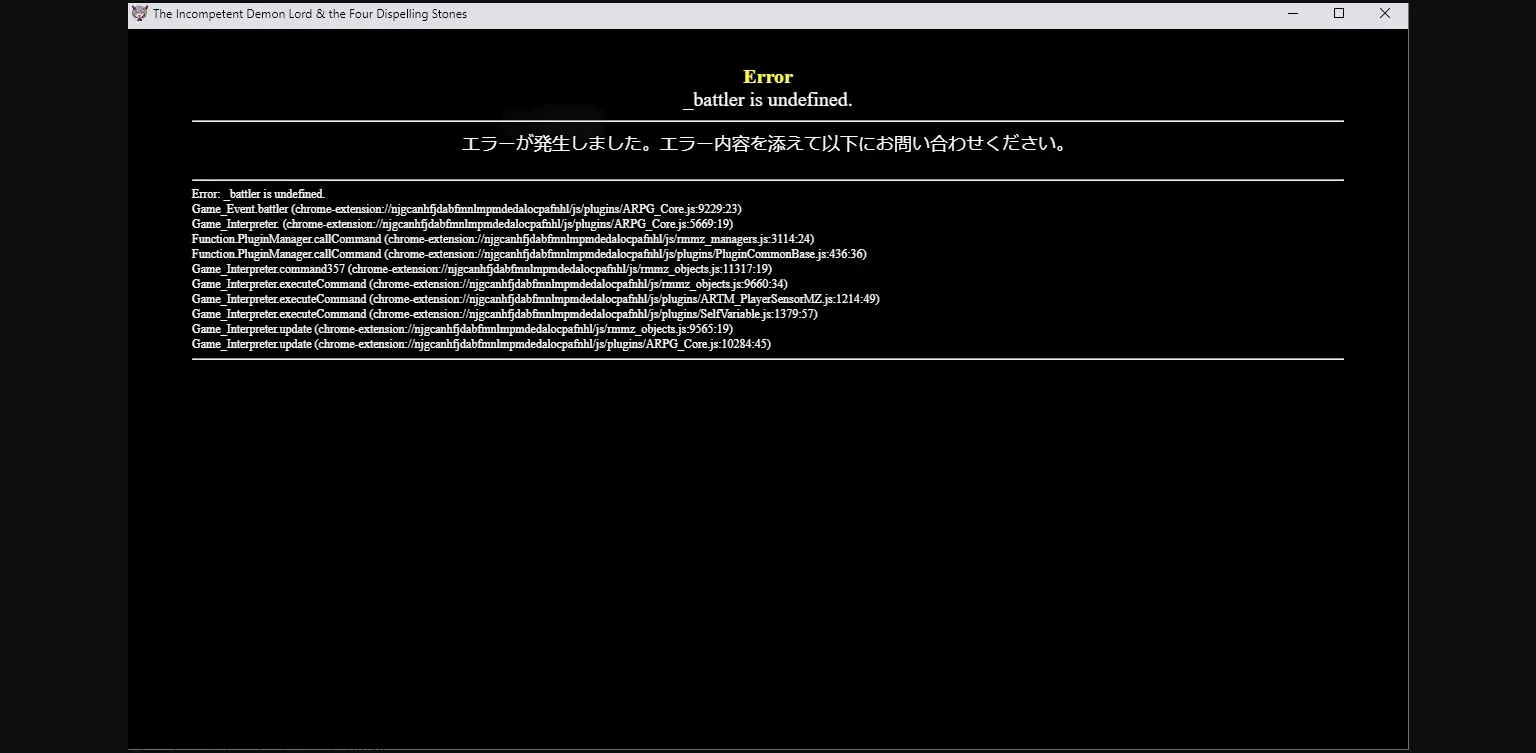The width and height of the screenshot is (1536, 753).
Task: Click the small 'Error: _battler is undefined.' trace line
Action: (258, 194)
